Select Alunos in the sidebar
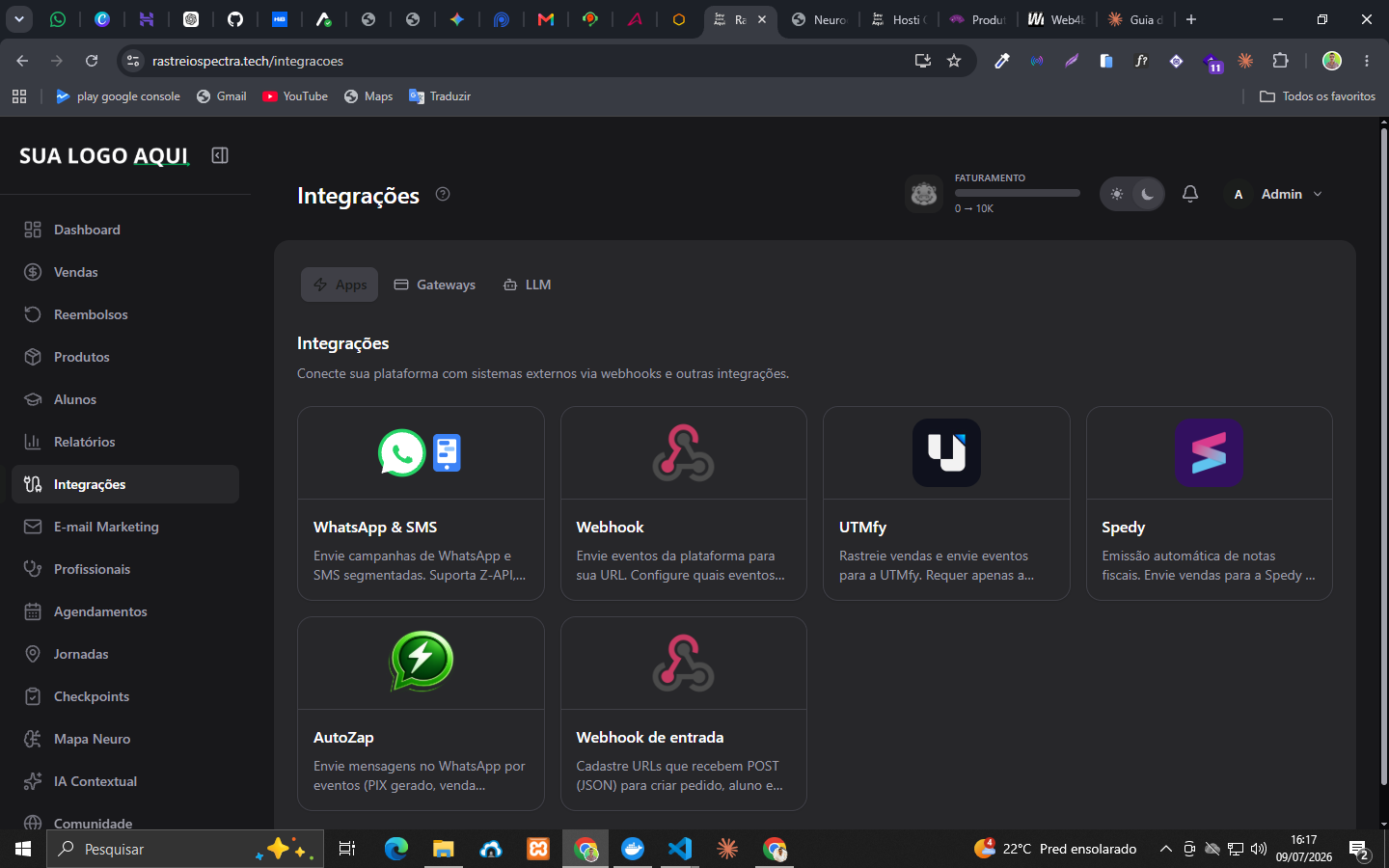This screenshot has width=1389, height=868. (x=125, y=399)
